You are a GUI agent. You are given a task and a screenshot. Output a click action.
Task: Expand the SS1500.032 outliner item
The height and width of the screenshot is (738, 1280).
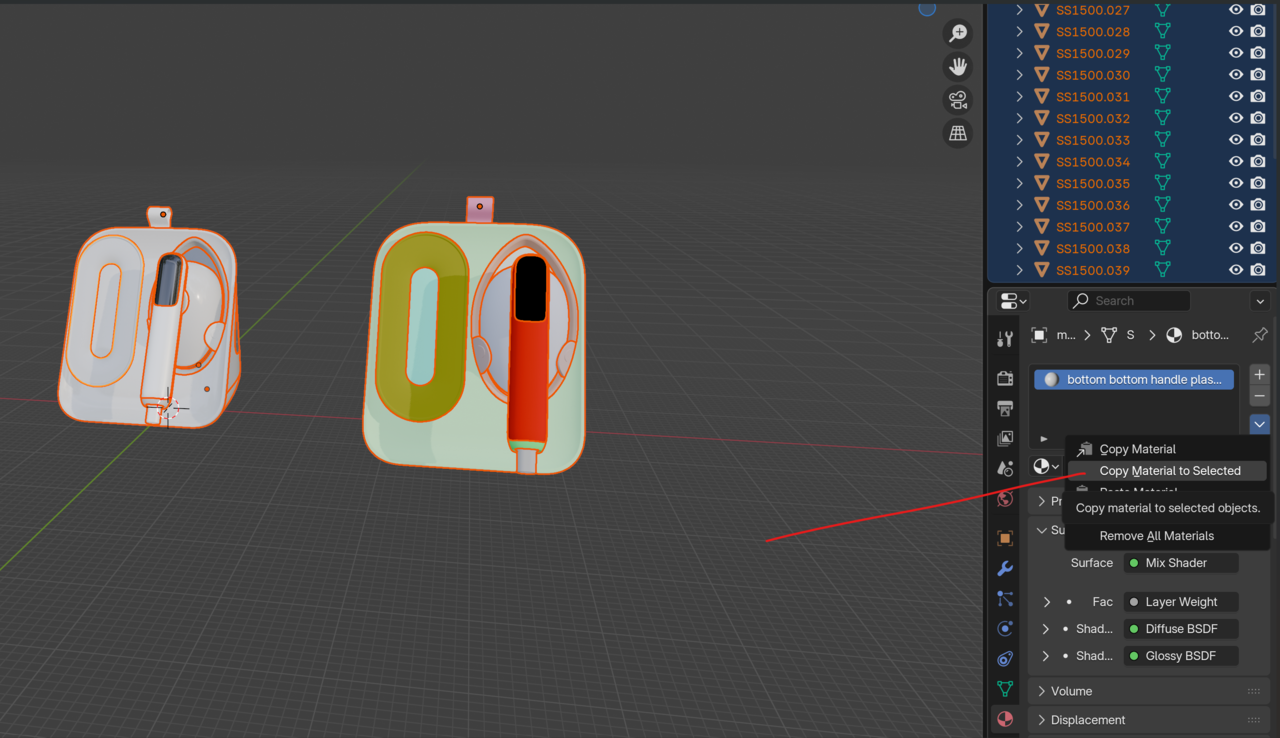pyautogui.click(x=1019, y=118)
